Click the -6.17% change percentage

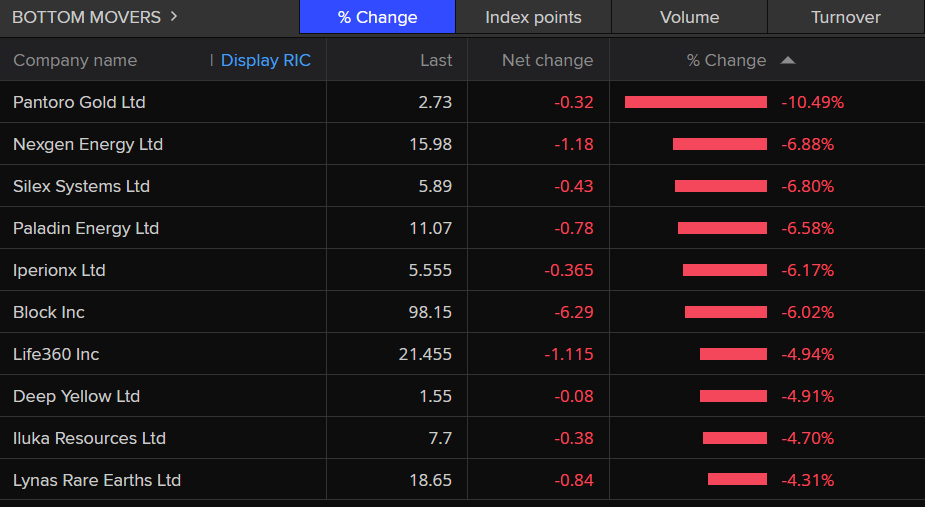[808, 270]
